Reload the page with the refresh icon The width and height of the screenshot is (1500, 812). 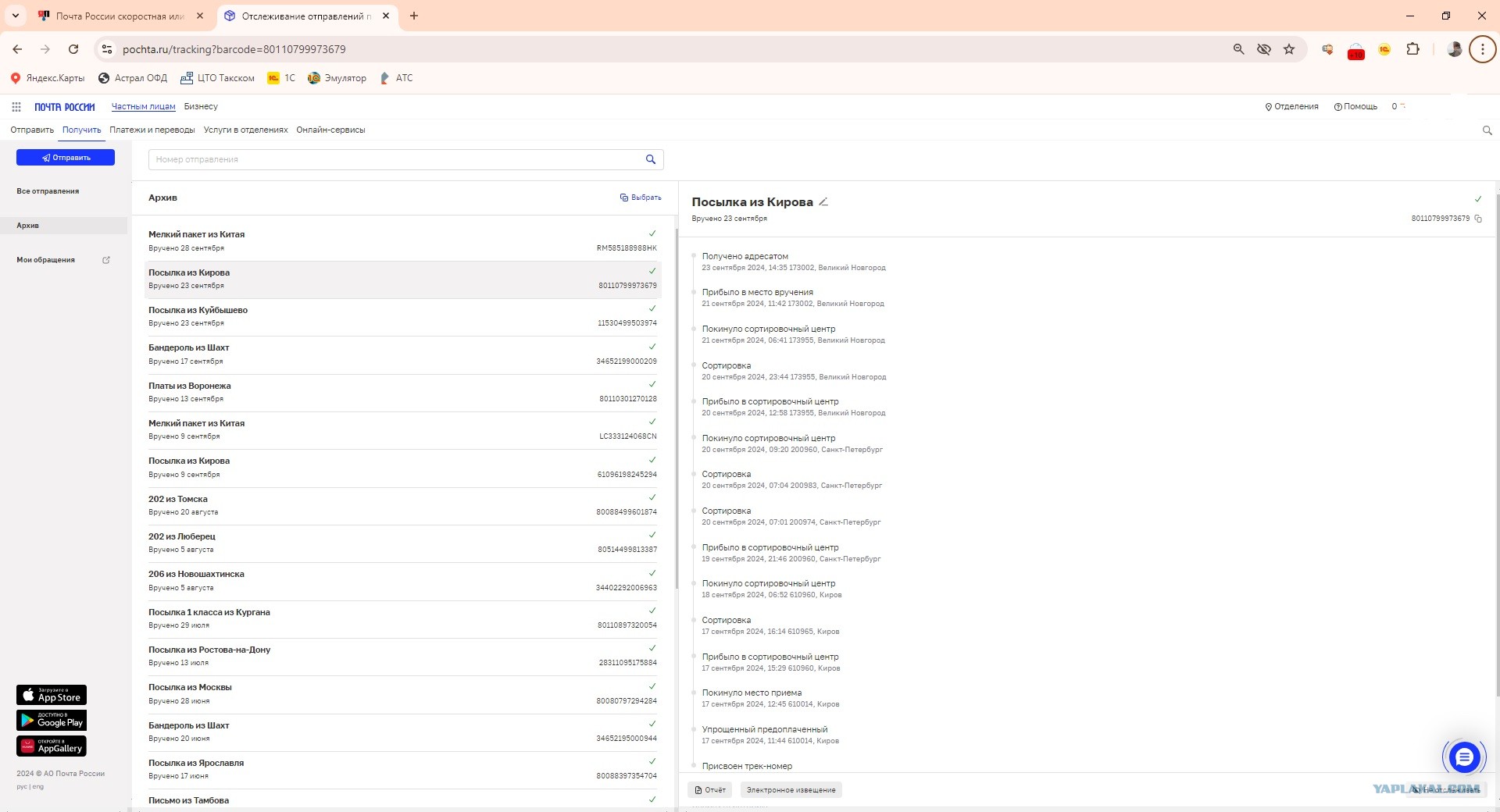[x=73, y=49]
